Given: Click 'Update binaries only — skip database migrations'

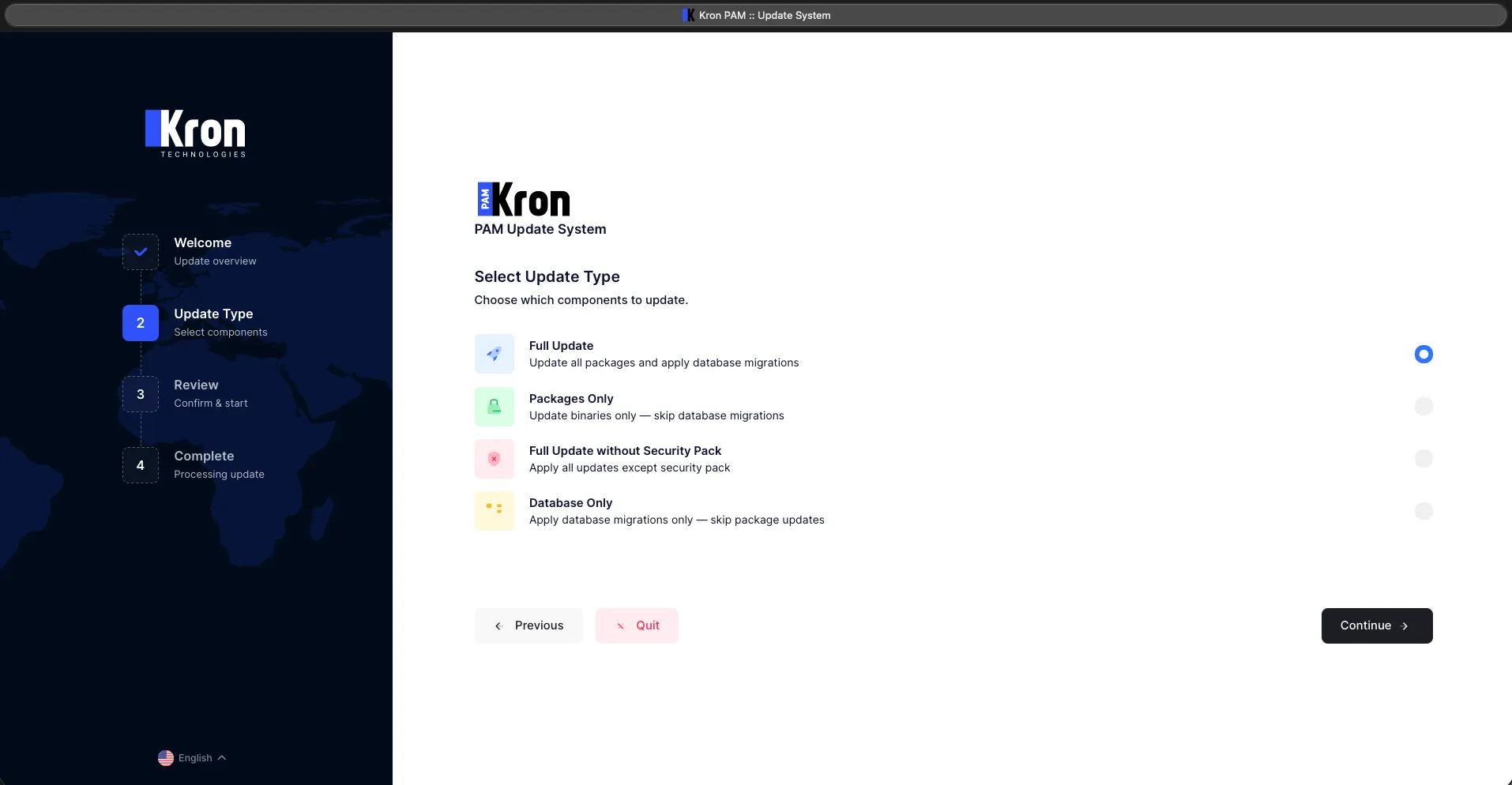Looking at the screenshot, I should tap(656, 415).
